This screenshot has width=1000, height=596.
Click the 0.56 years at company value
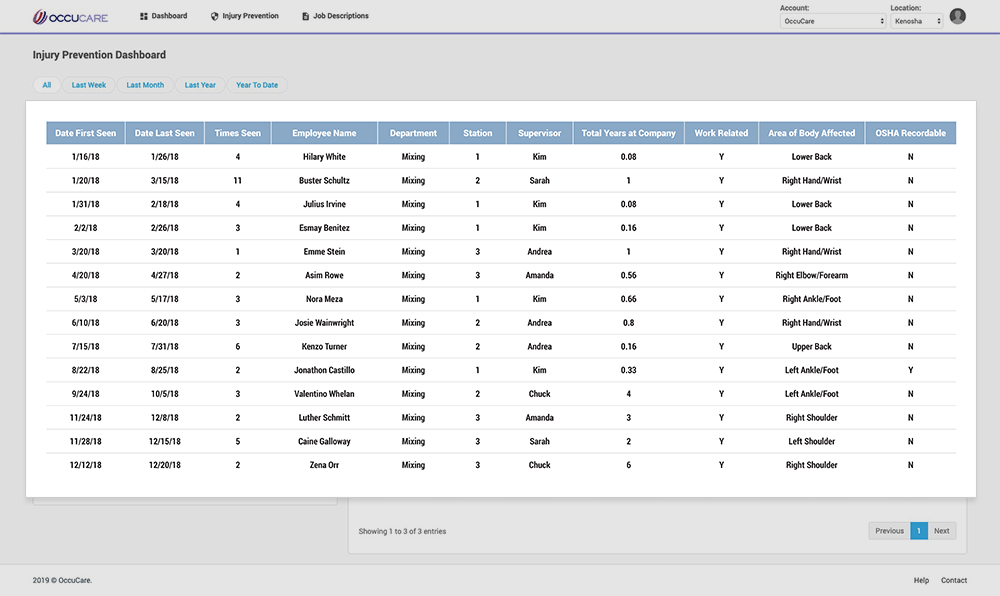click(x=628, y=275)
